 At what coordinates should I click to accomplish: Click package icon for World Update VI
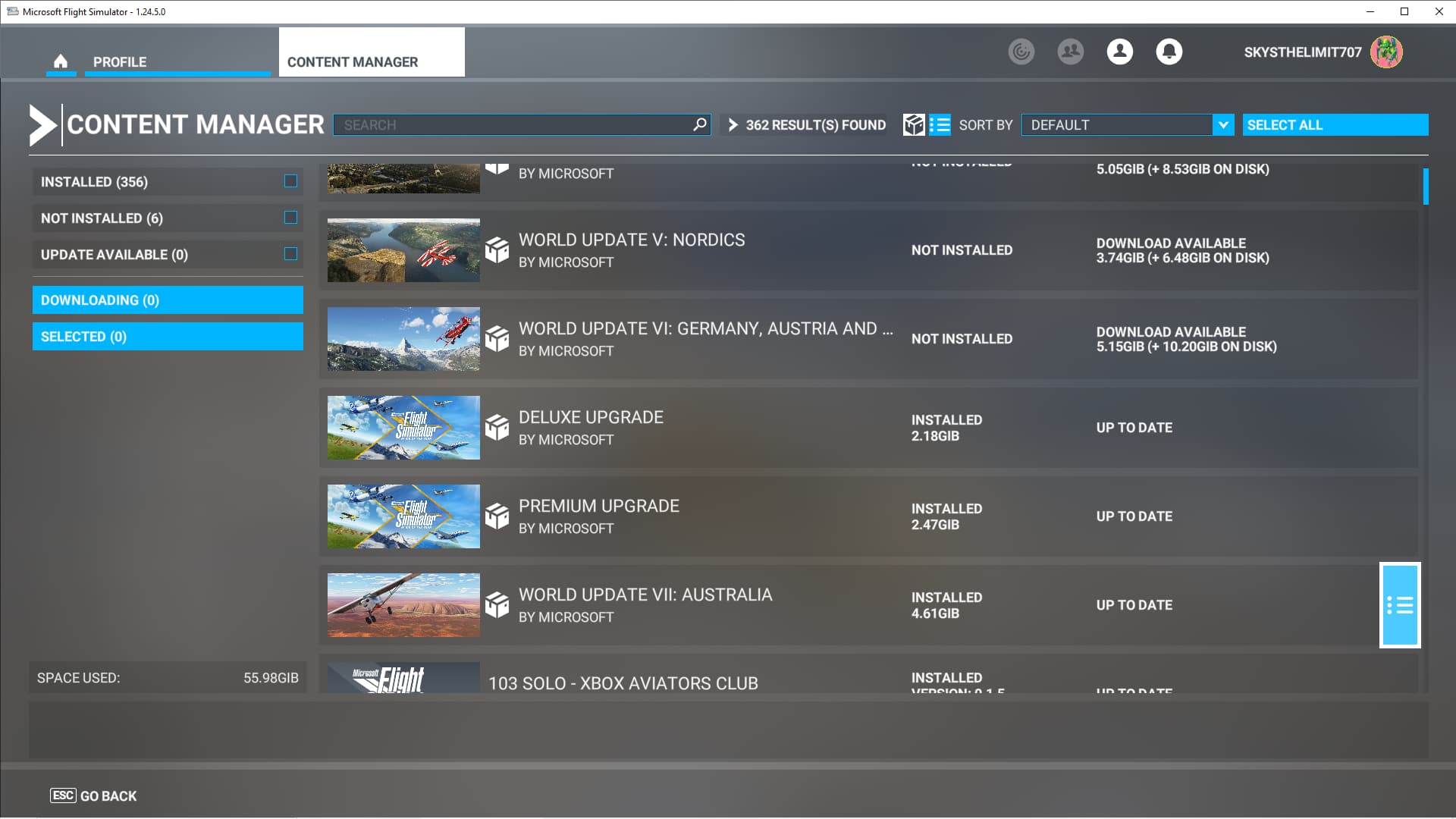[497, 339]
